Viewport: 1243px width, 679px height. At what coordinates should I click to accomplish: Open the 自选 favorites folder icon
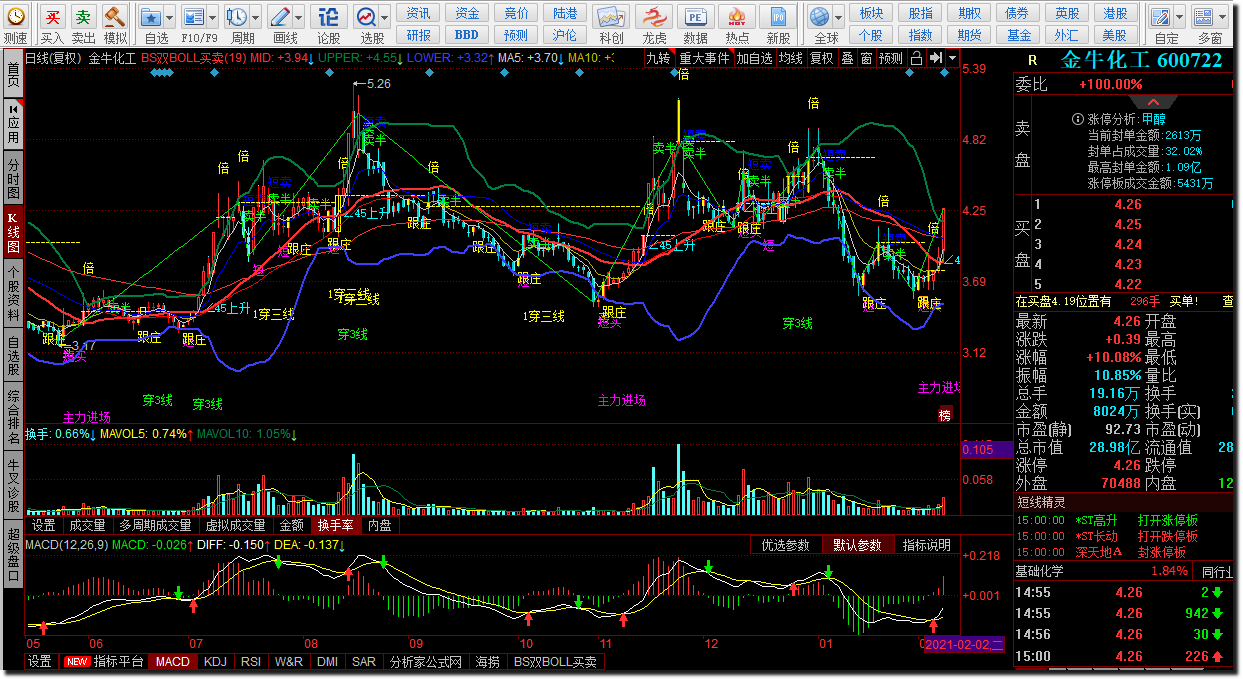(150, 16)
